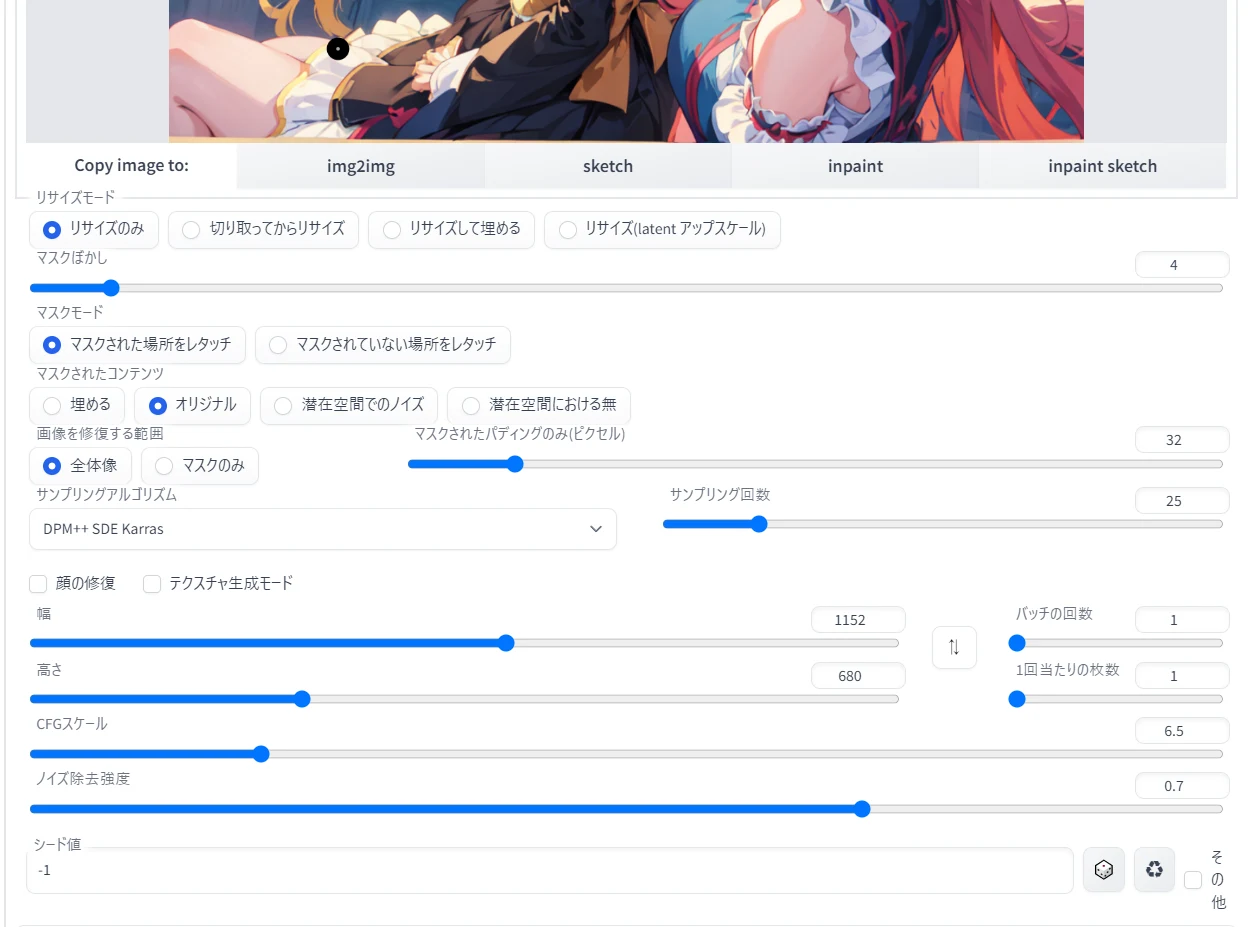Copy image to img2img tab
Image resolution: width=1254 pixels, height=927 pixels.
pyautogui.click(x=361, y=166)
